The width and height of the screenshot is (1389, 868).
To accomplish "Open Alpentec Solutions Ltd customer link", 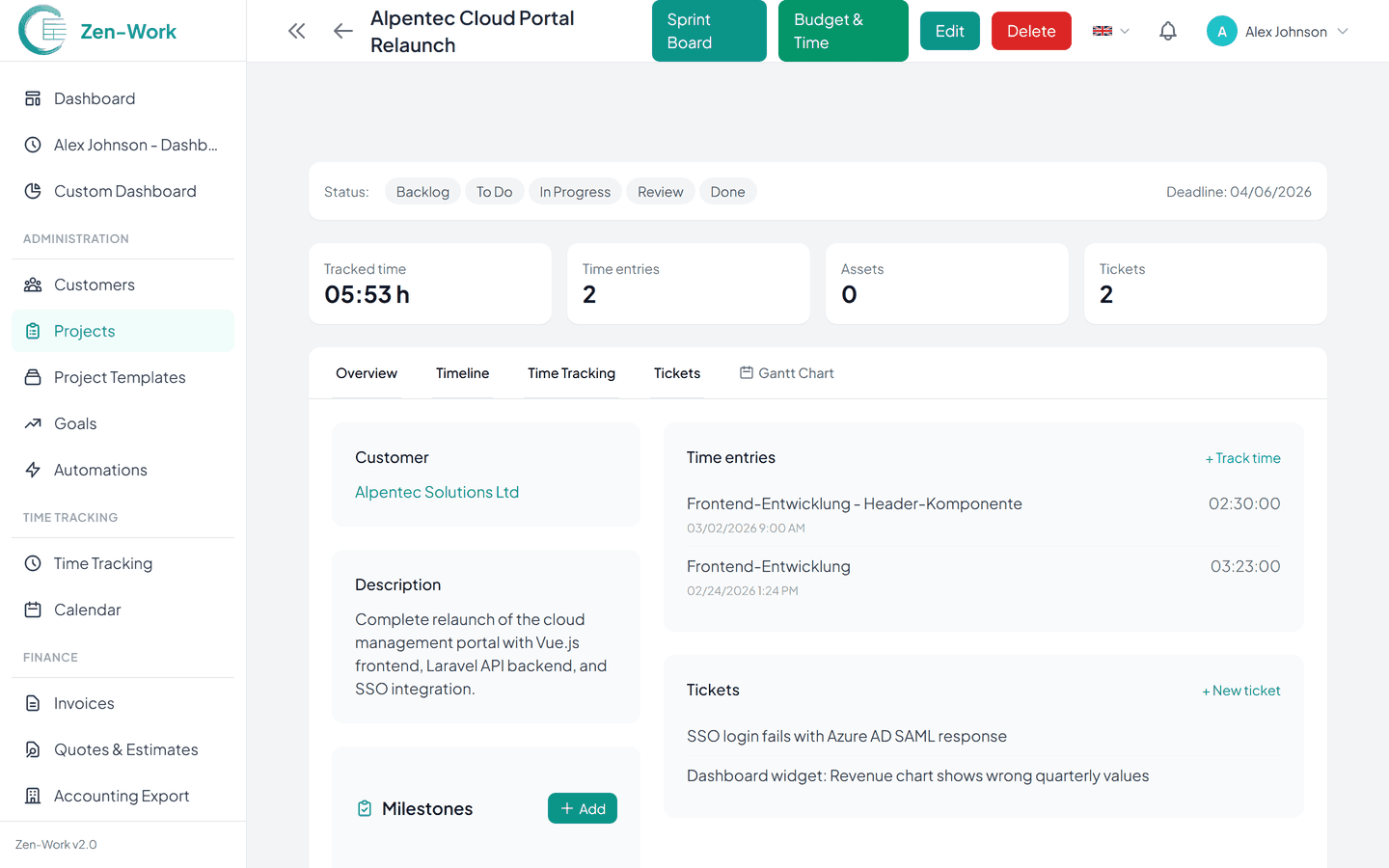I will click(437, 492).
